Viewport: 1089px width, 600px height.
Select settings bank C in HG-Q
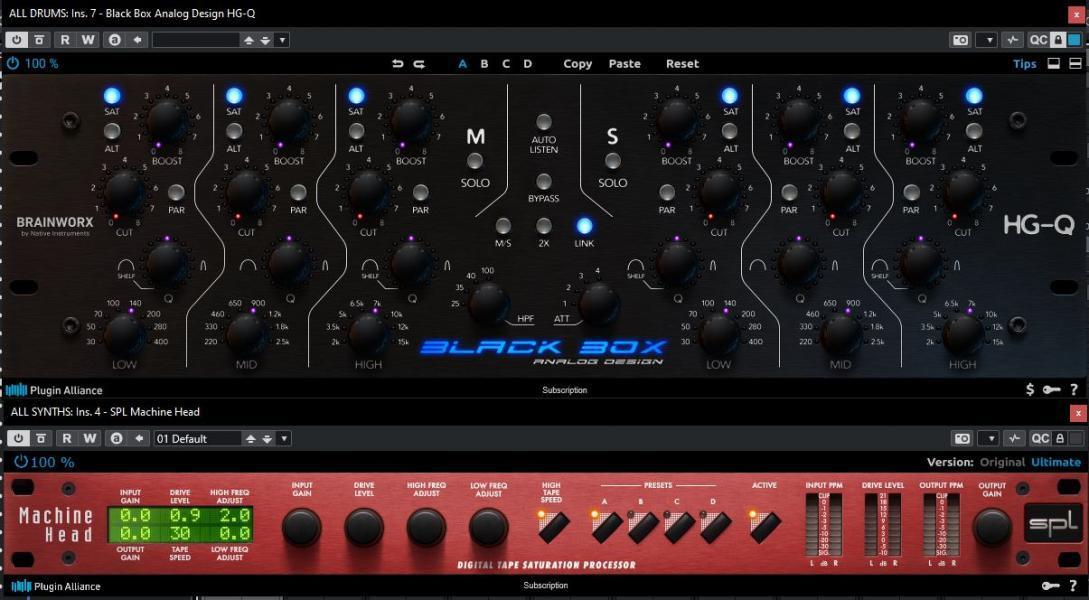pyautogui.click(x=506, y=64)
